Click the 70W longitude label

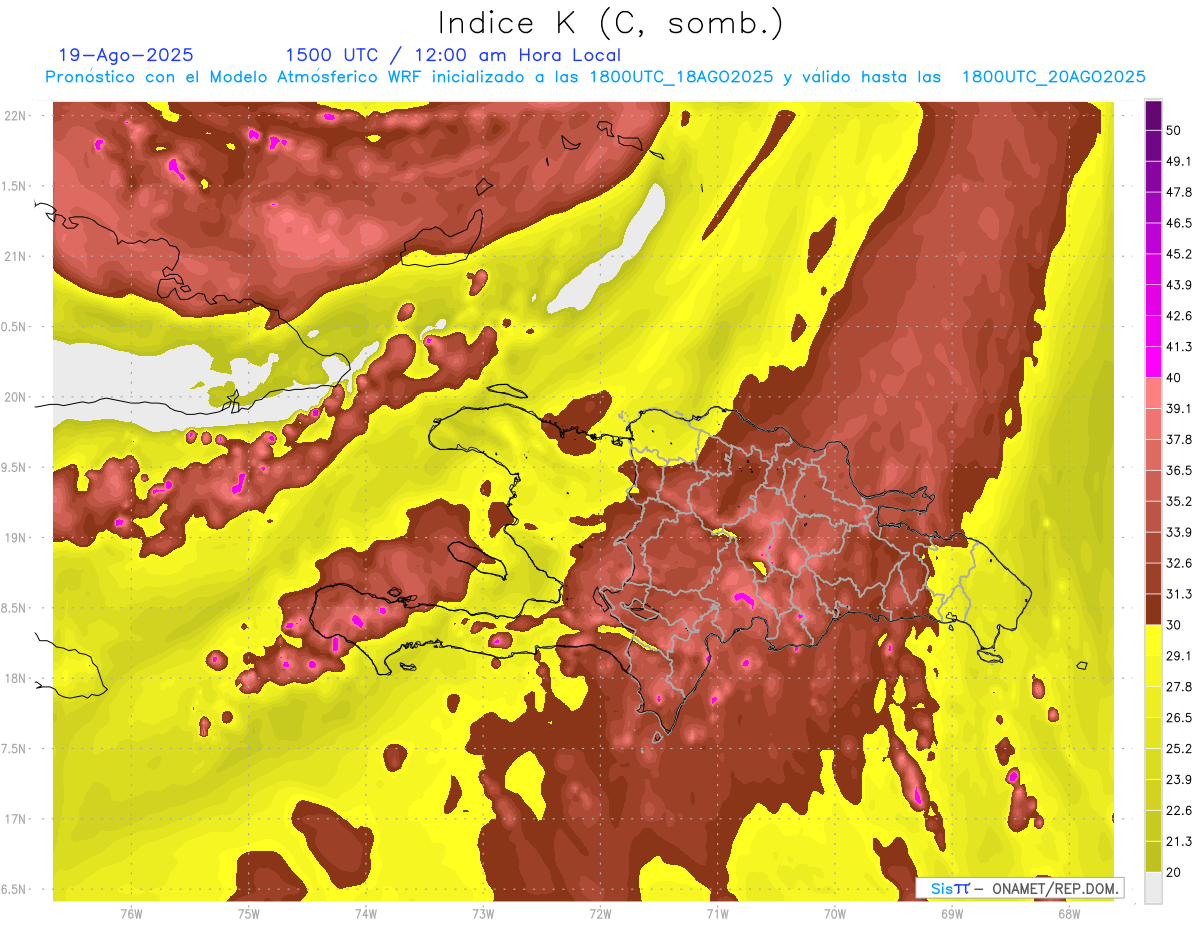[834, 913]
